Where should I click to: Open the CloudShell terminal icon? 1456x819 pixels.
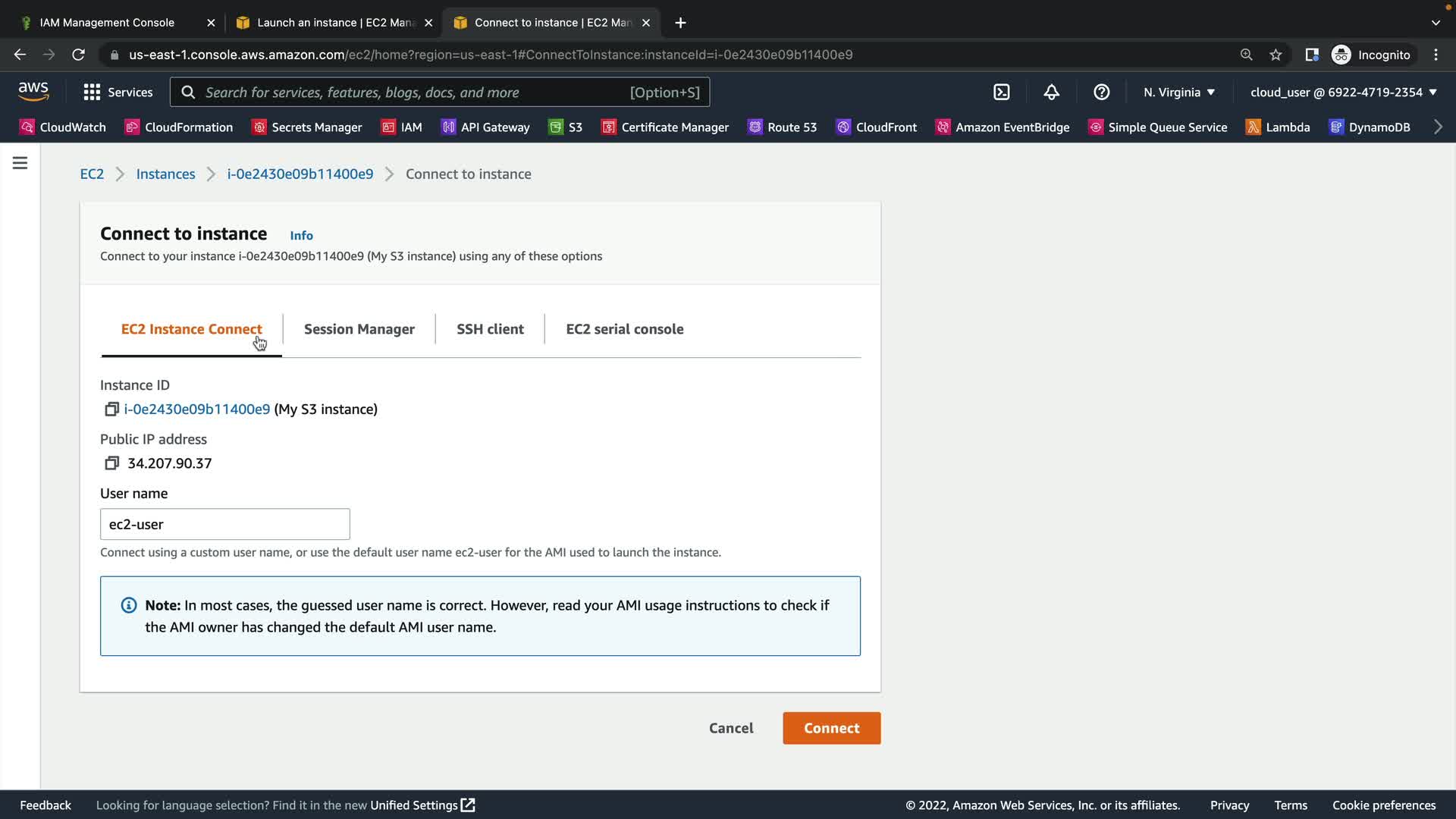tap(1002, 93)
